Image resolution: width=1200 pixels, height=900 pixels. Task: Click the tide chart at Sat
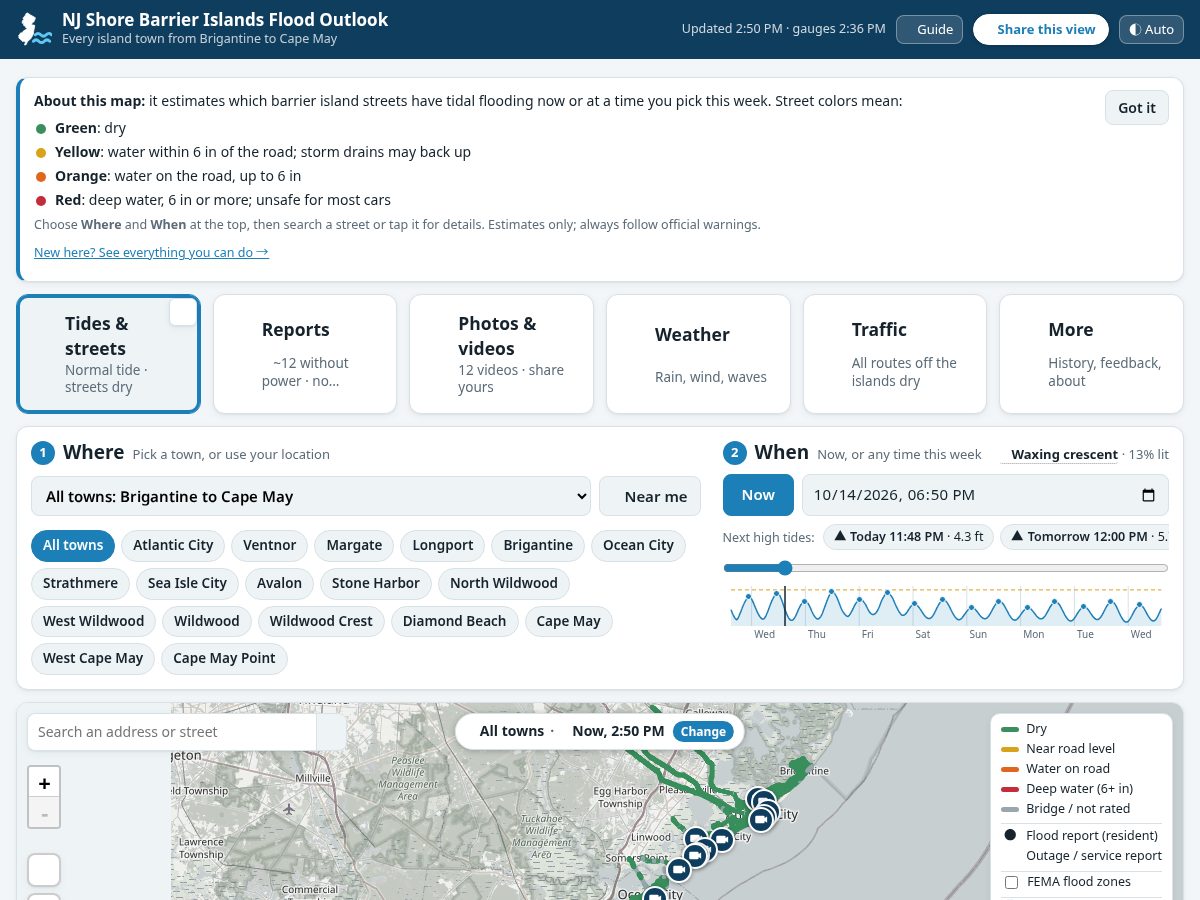pyautogui.click(x=922, y=634)
